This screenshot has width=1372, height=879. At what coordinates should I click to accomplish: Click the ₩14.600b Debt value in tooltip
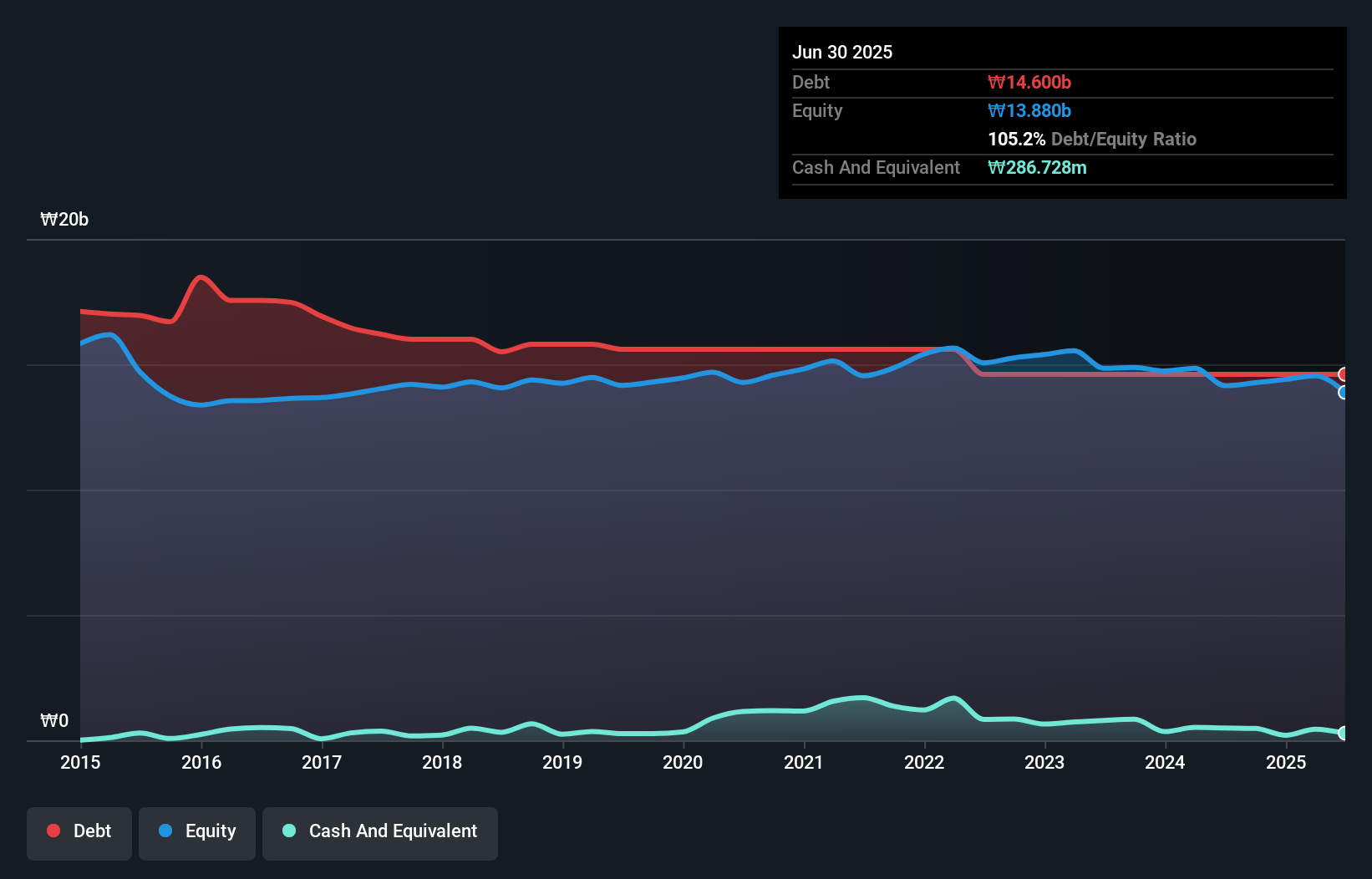[x=1029, y=82]
